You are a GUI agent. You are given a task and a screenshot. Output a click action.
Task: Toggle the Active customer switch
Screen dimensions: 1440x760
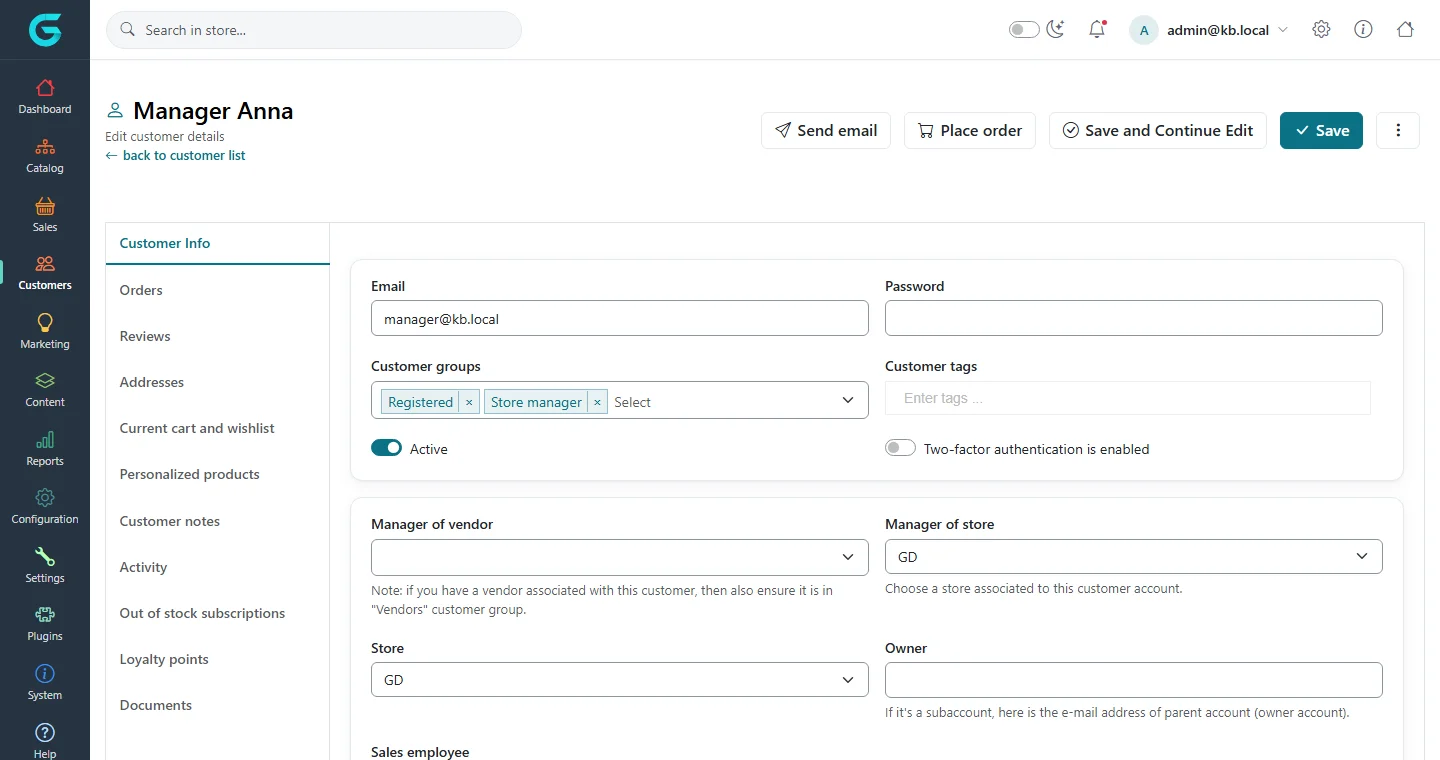pyautogui.click(x=386, y=448)
